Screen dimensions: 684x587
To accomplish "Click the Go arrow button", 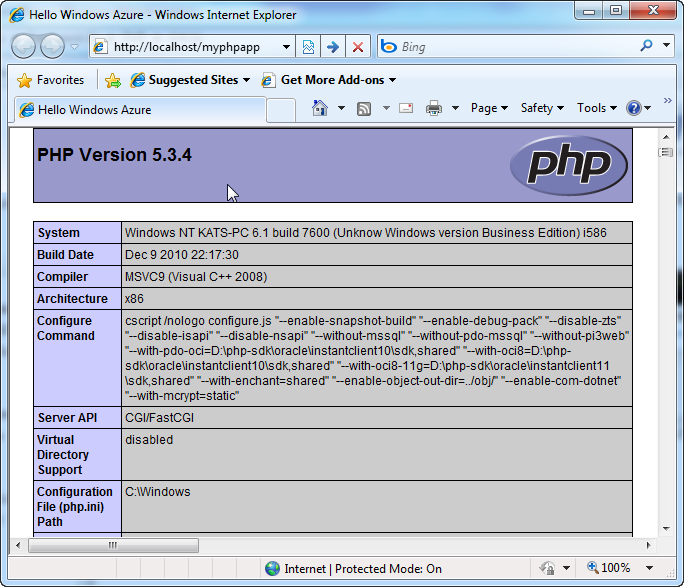I will click(x=333, y=46).
